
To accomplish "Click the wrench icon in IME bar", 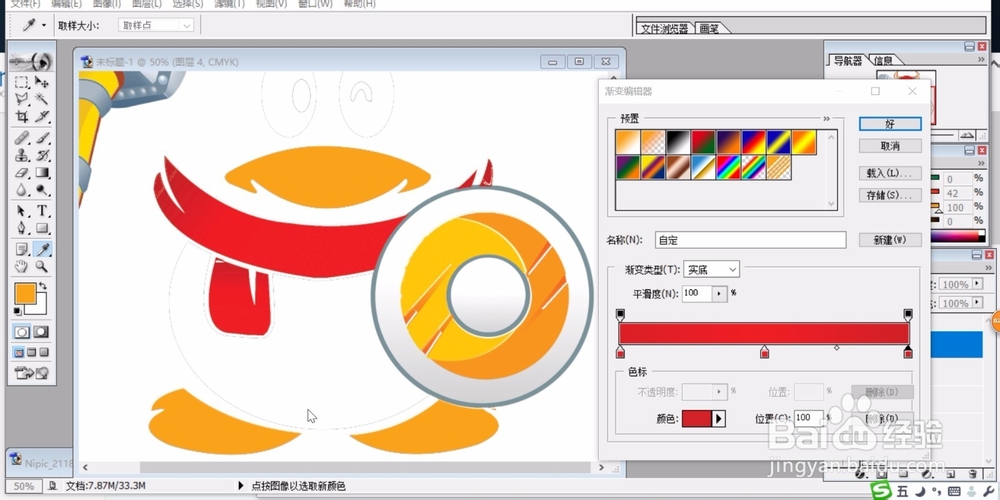I will tap(990, 490).
